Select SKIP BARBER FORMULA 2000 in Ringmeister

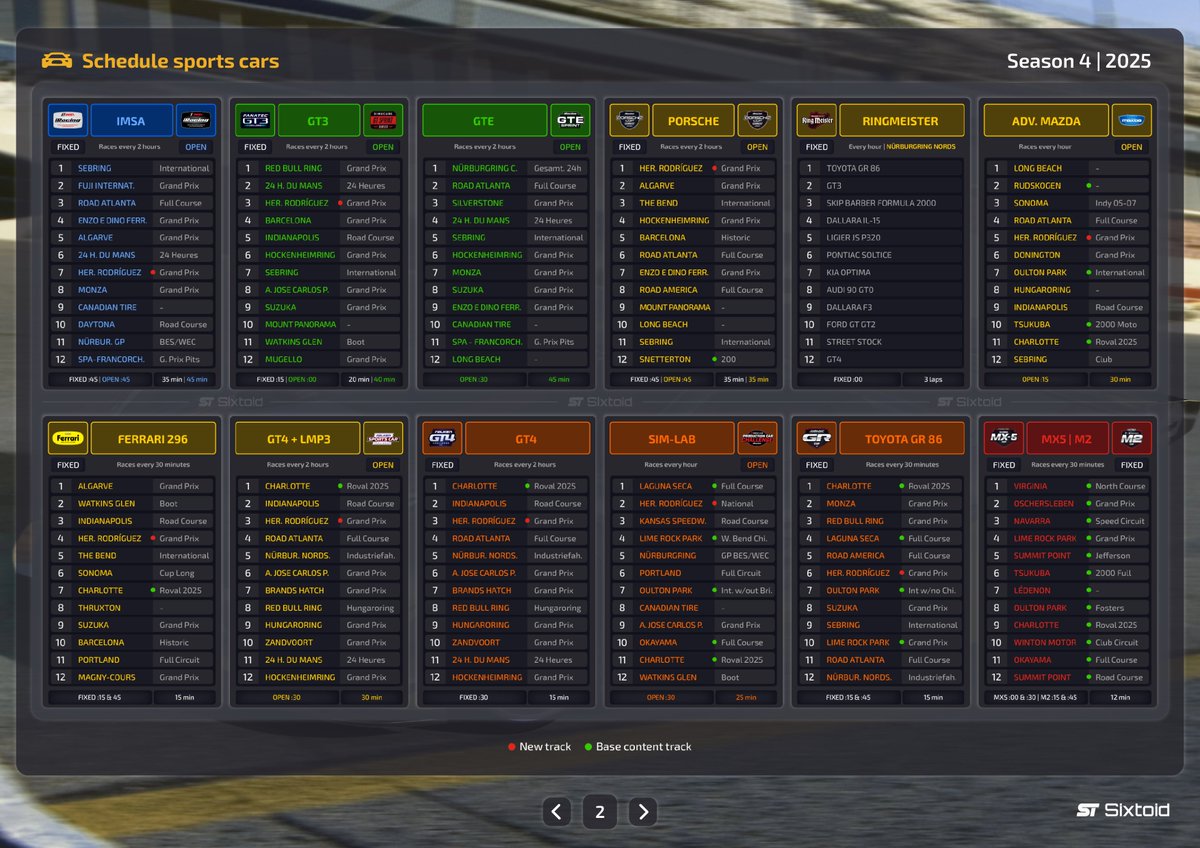pyautogui.click(x=881, y=203)
